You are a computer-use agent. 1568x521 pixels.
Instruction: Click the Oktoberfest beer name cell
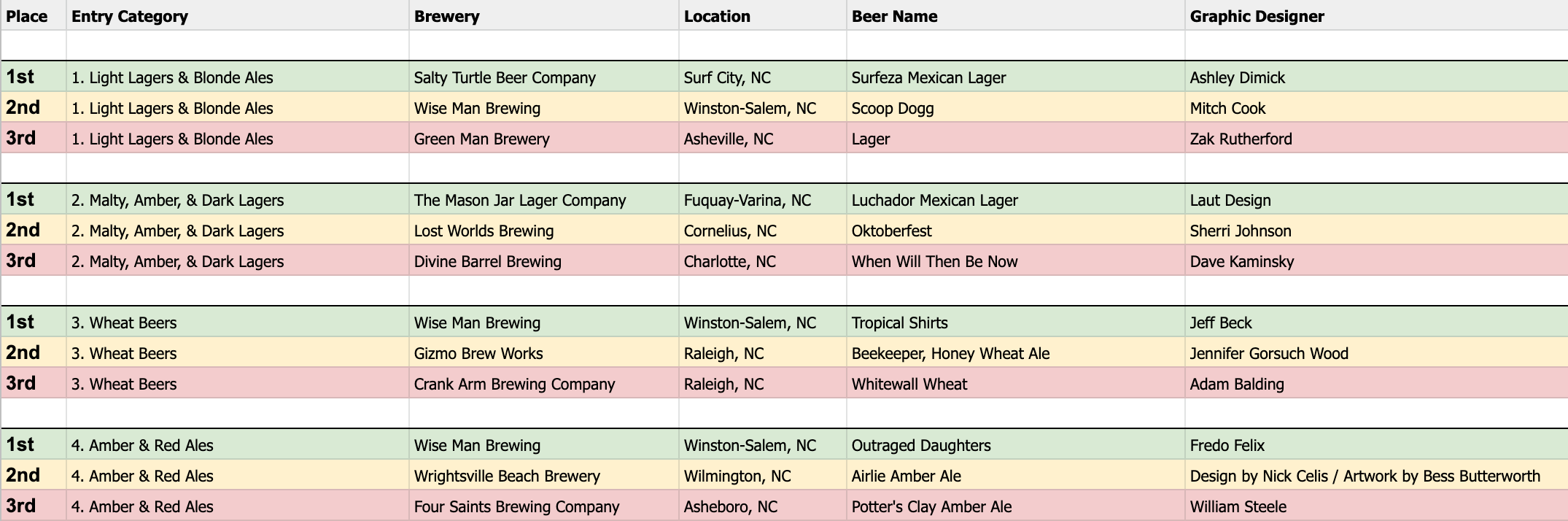point(1016,230)
